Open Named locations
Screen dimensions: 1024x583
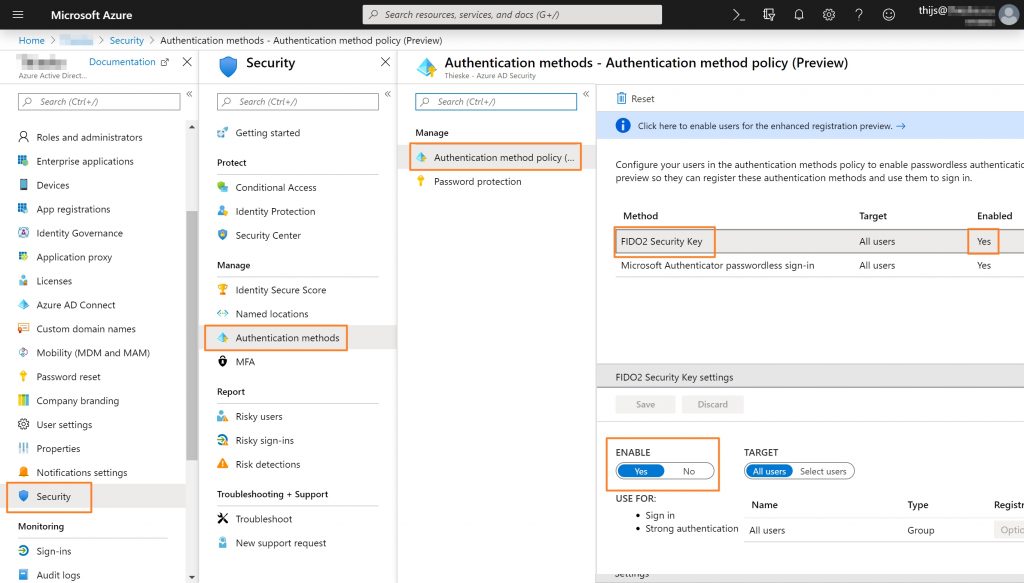(x=272, y=314)
